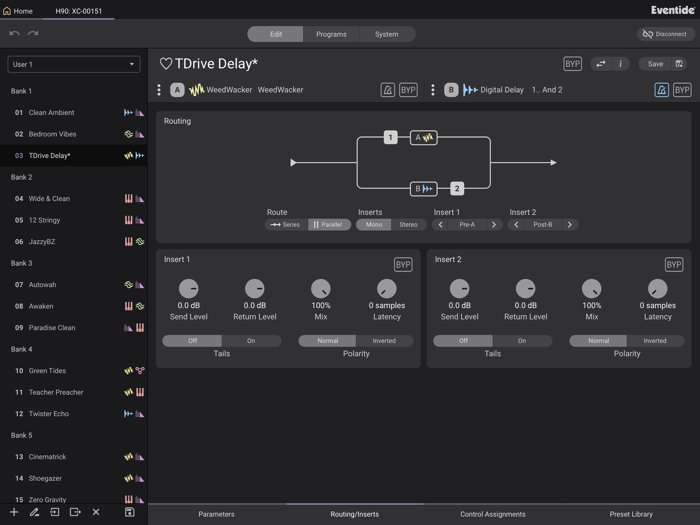The width and height of the screenshot is (700, 525).
Task: Adjust Insert 2 Return Level knob
Action: pyautogui.click(x=525, y=289)
